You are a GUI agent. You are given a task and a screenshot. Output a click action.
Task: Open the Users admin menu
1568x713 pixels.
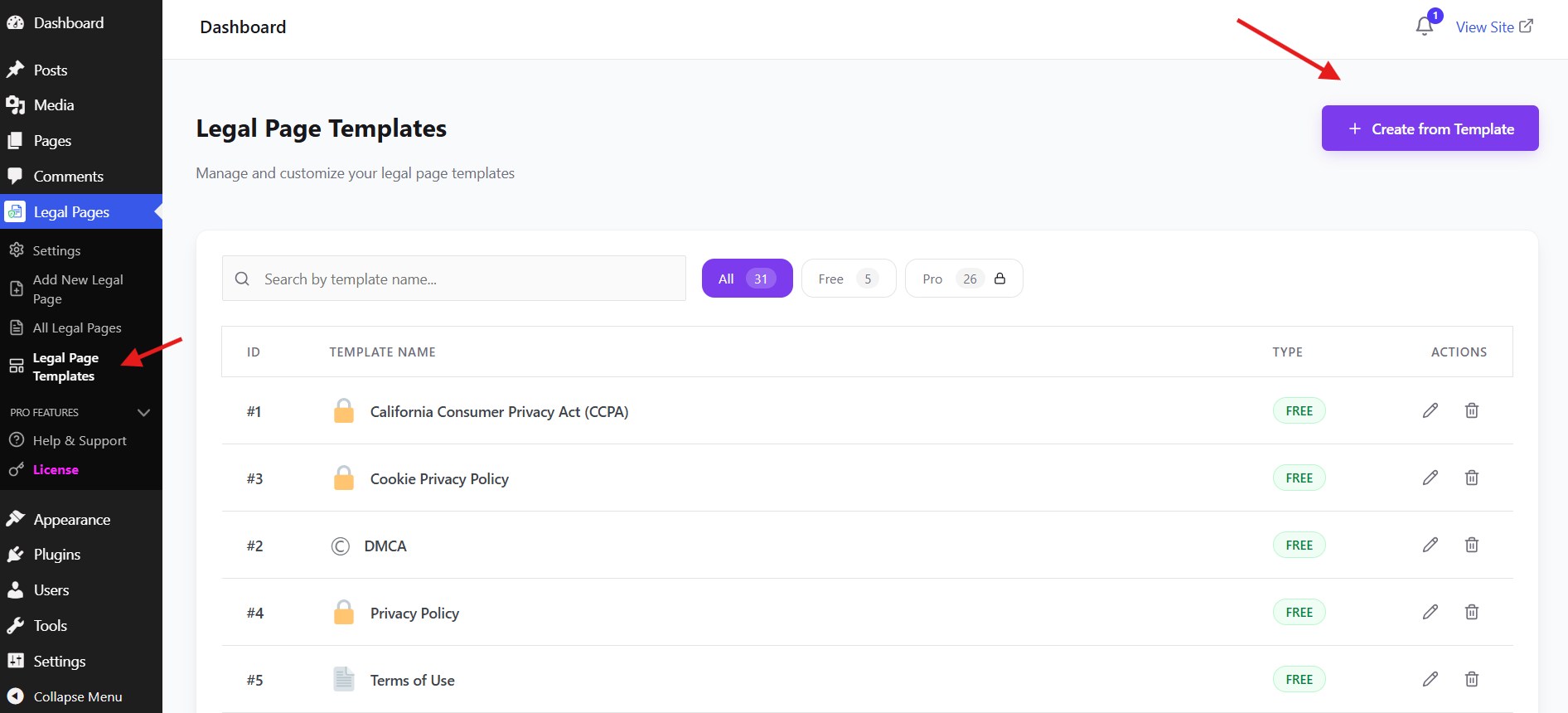click(51, 590)
